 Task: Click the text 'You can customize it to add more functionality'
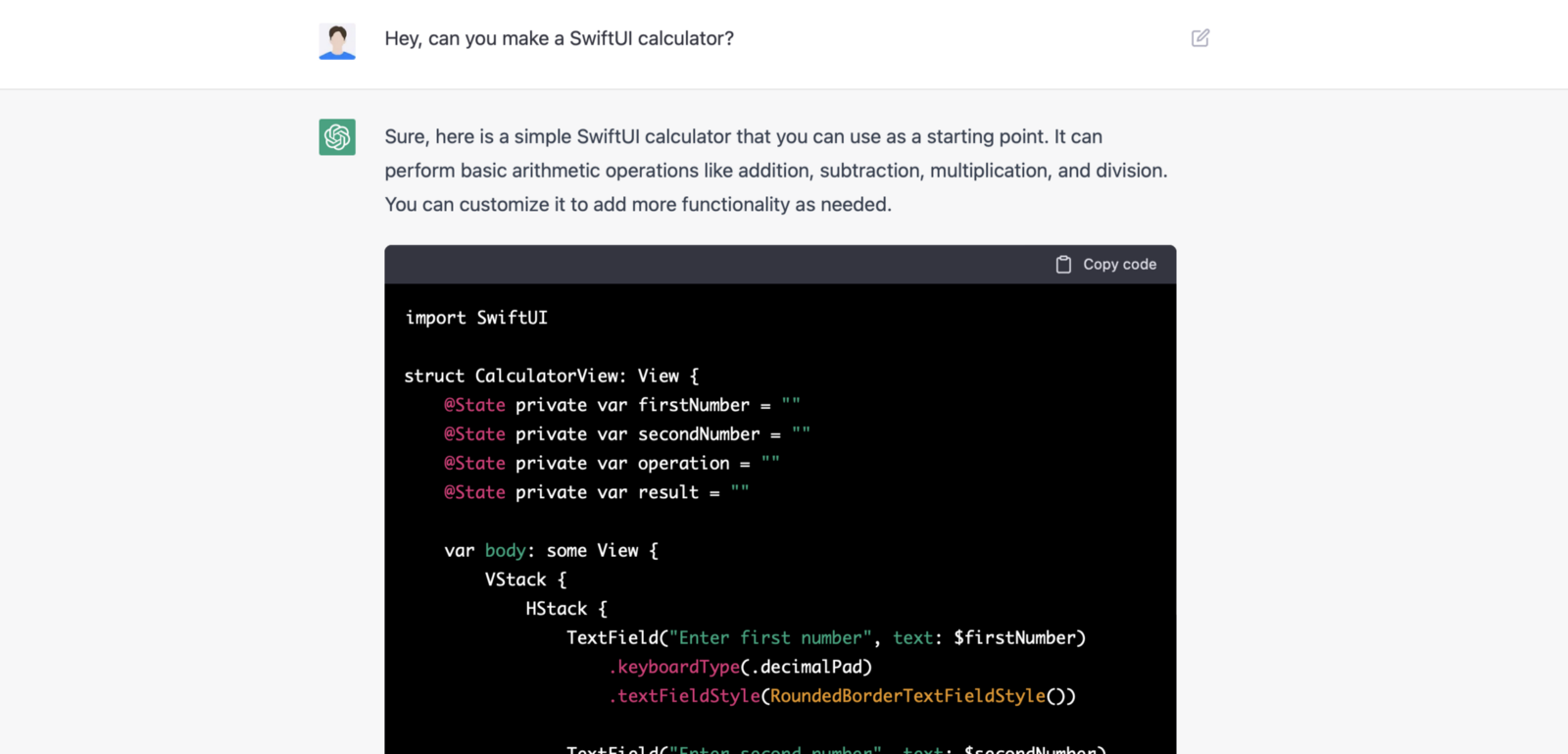(587, 205)
